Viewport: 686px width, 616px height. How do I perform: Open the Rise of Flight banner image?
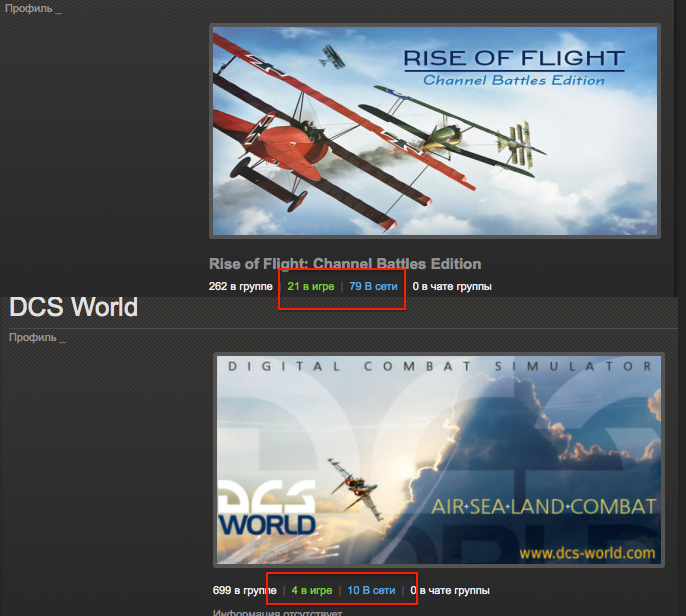(435, 131)
